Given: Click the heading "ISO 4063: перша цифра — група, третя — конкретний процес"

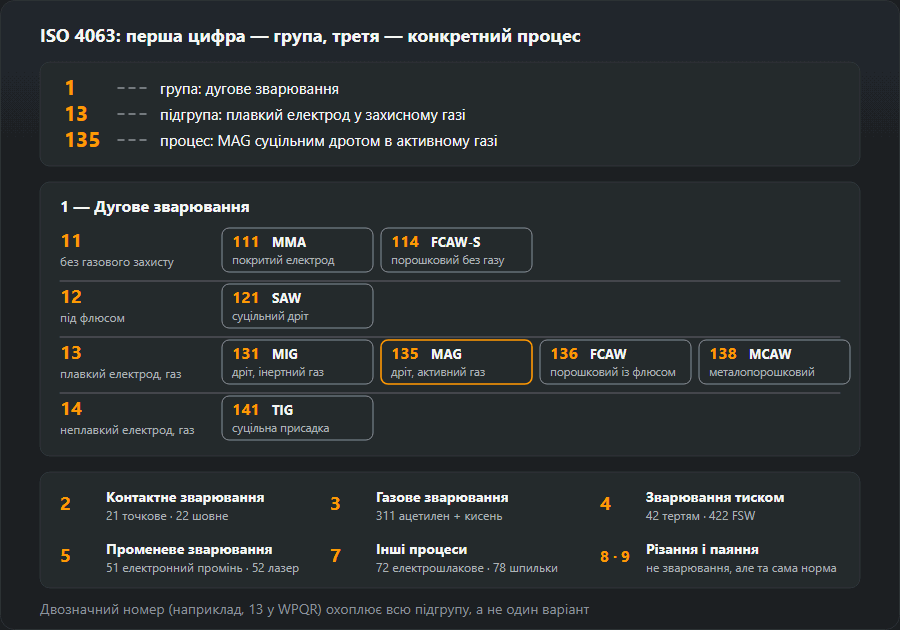Looking at the screenshot, I should 310,36.
